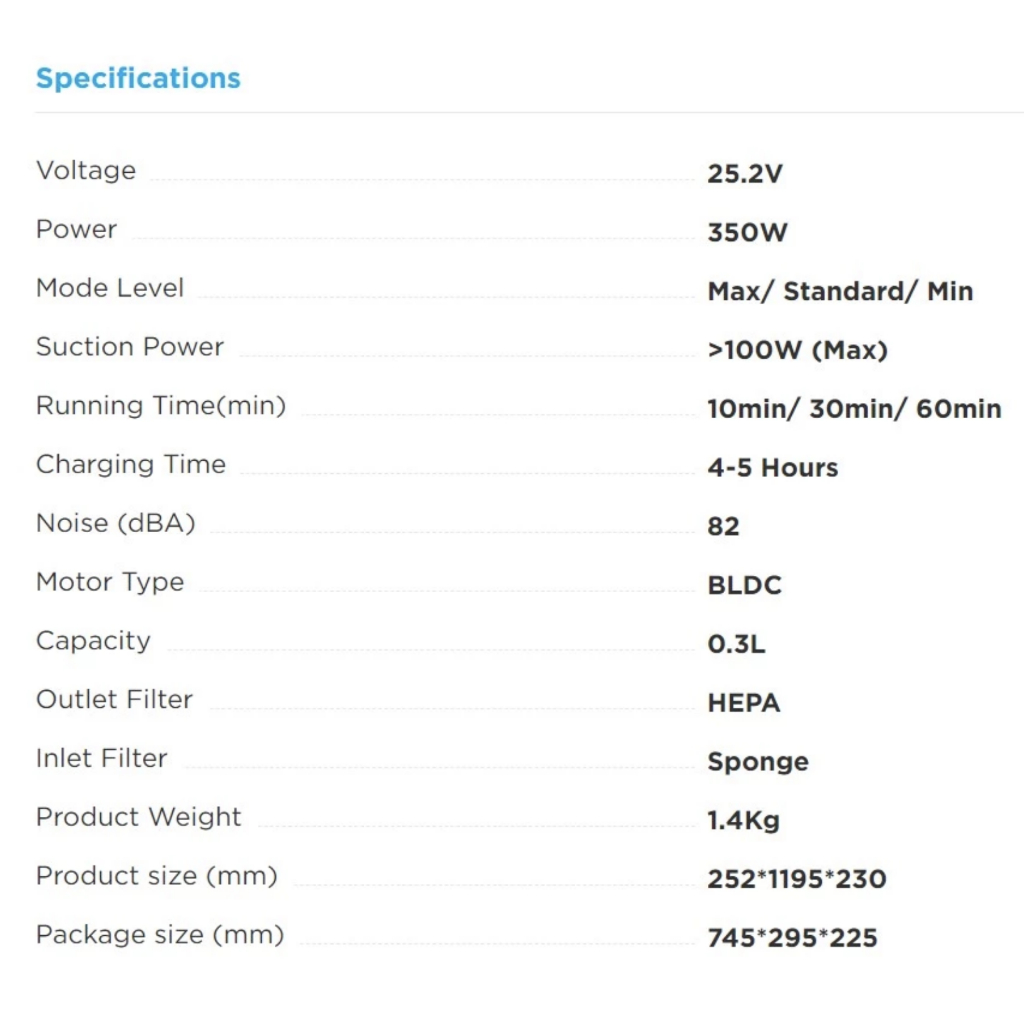
Task: Click the Running Time(min) label
Action: pyautogui.click(x=161, y=406)
